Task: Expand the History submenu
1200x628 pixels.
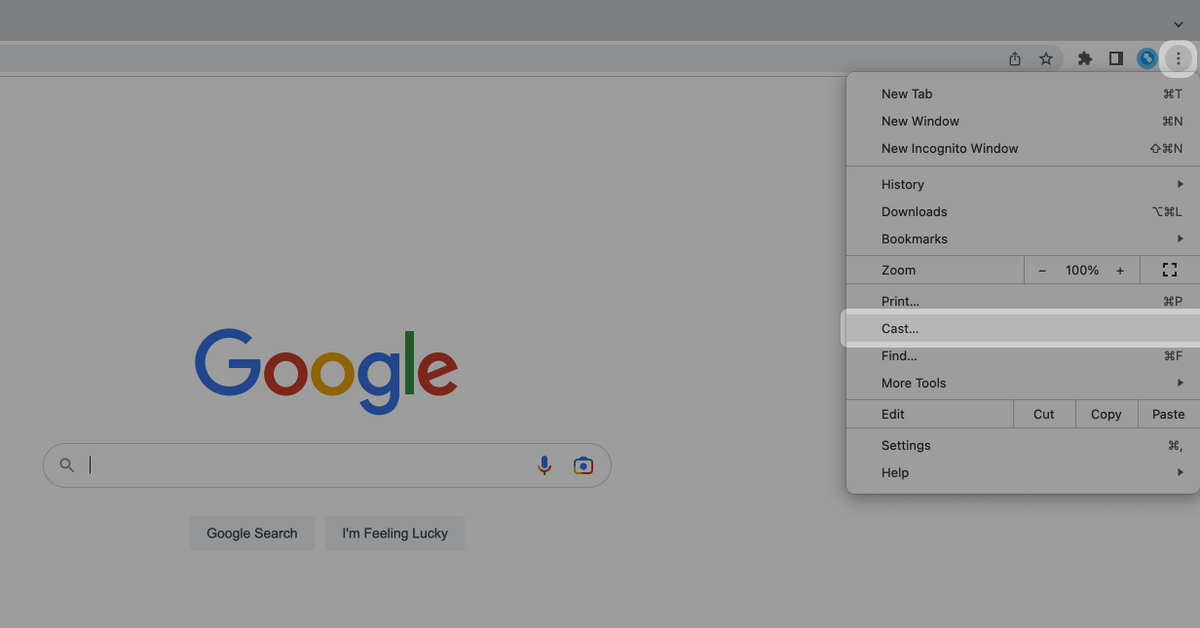Action: tap(1023, 184)
